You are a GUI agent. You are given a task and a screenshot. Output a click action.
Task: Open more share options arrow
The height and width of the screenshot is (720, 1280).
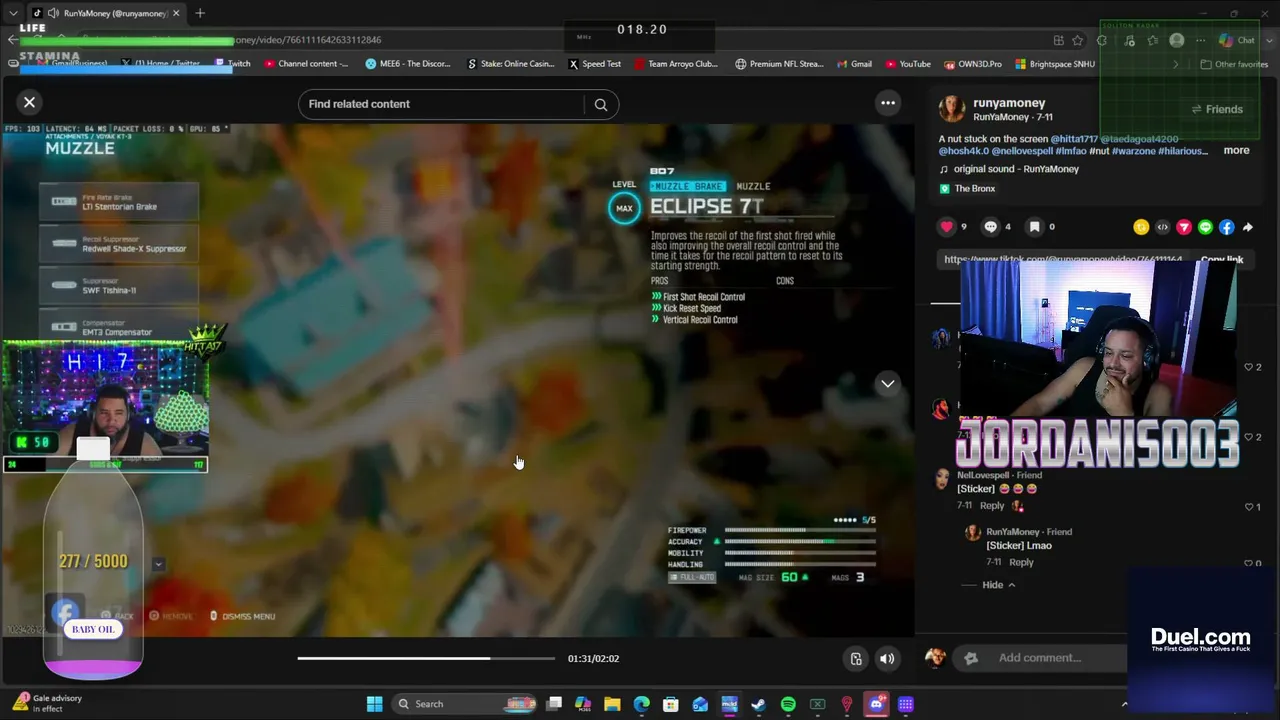coord(1247,227)
